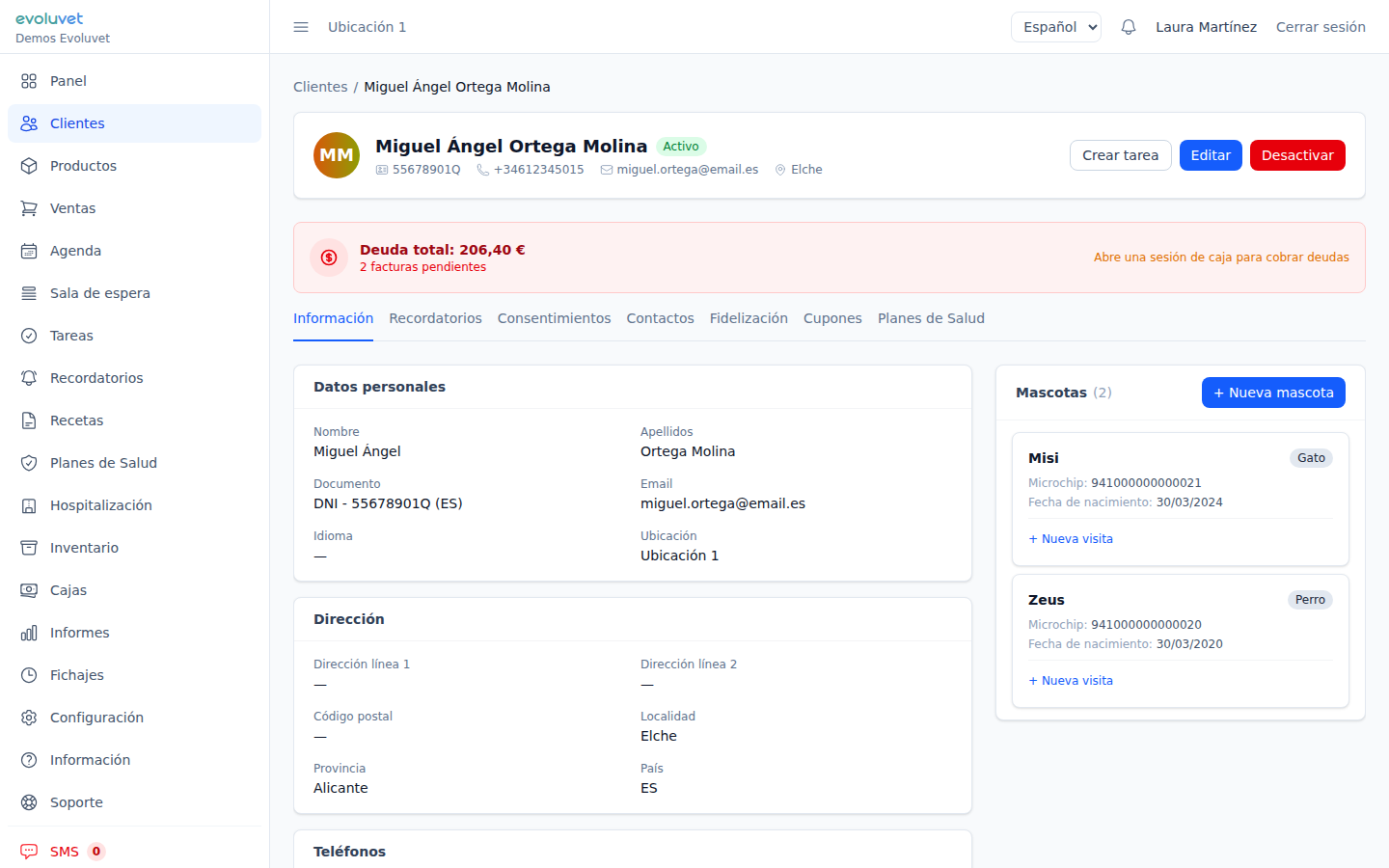This screenshot has height=868, width=1389.
Task: Click the blue Editar button
Action: click(x=1210, y=155)
